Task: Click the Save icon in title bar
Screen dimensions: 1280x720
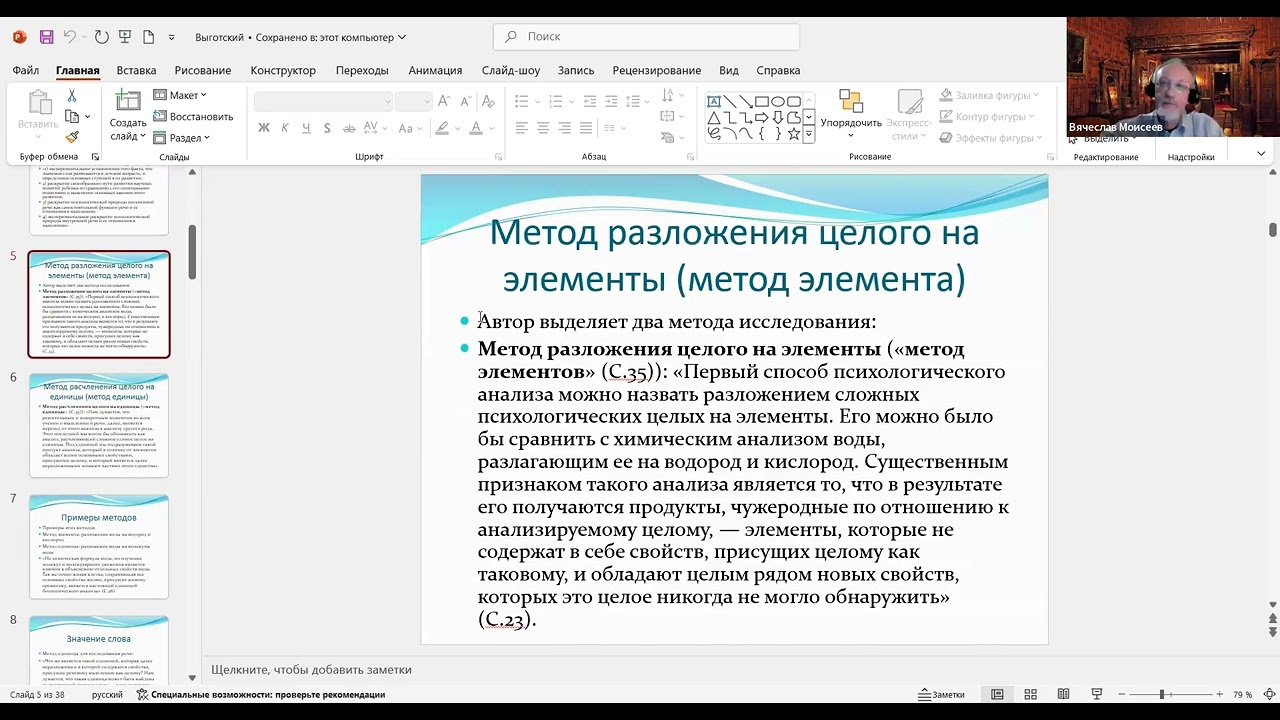Action: coord(46,37)
